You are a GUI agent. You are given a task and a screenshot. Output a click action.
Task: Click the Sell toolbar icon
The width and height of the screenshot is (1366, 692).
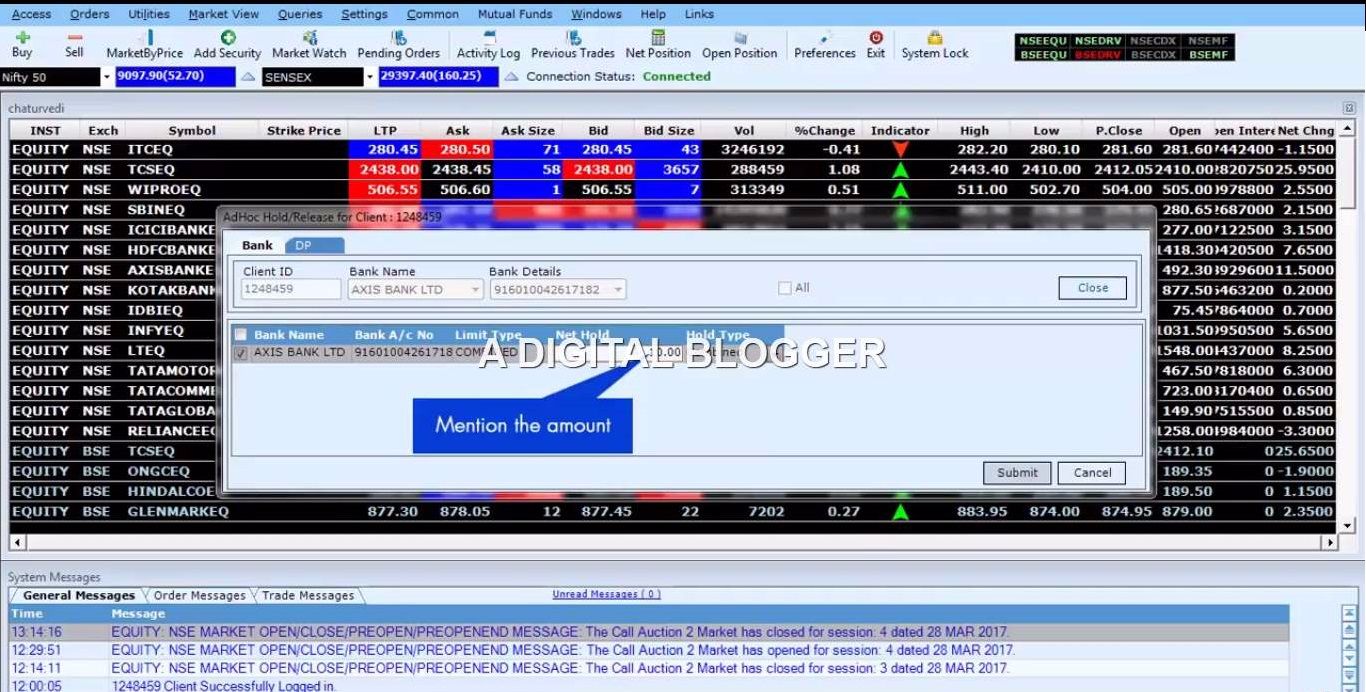tap(74, 44)
